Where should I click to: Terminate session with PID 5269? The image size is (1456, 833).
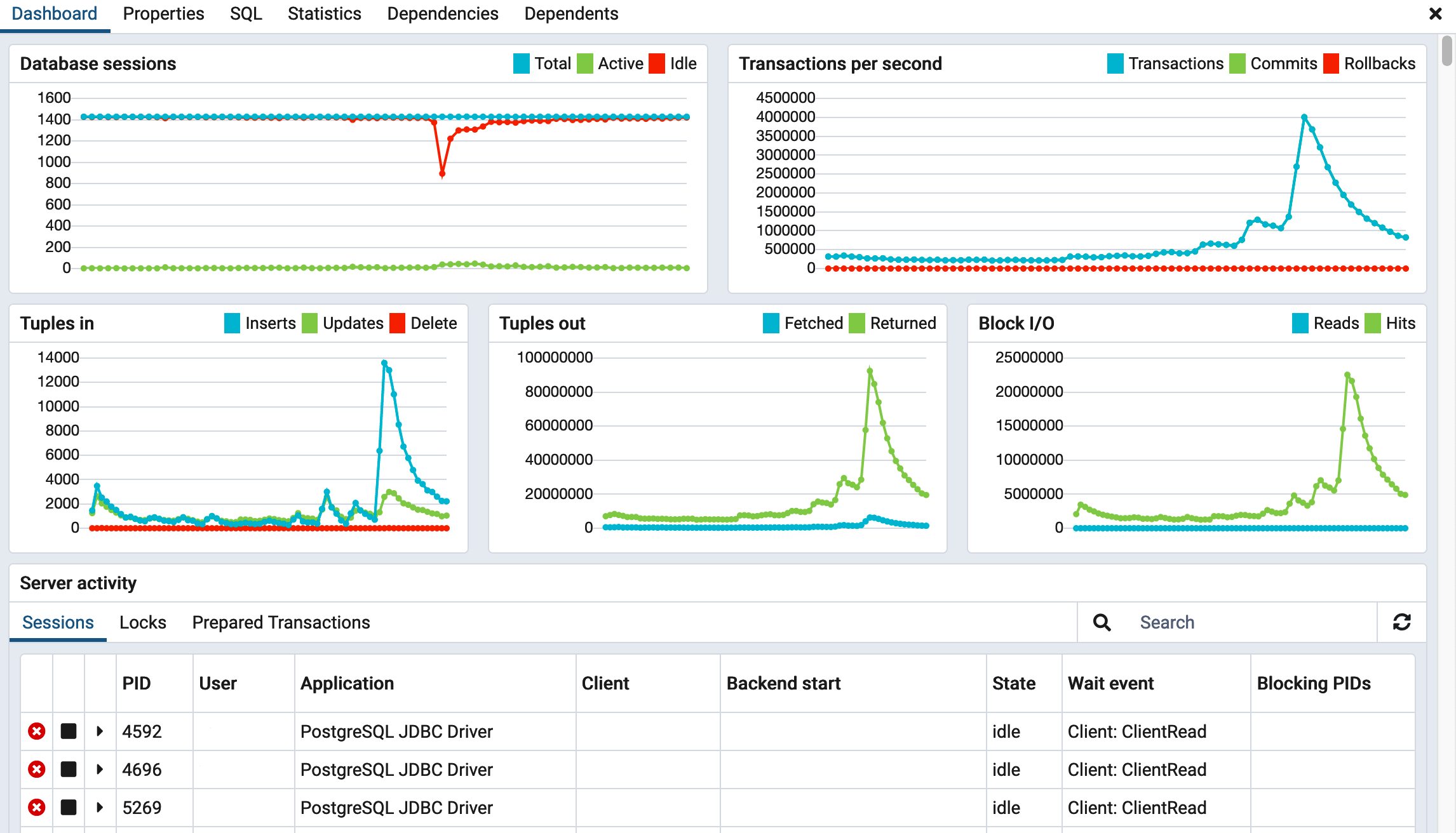(x=37, y=808)
